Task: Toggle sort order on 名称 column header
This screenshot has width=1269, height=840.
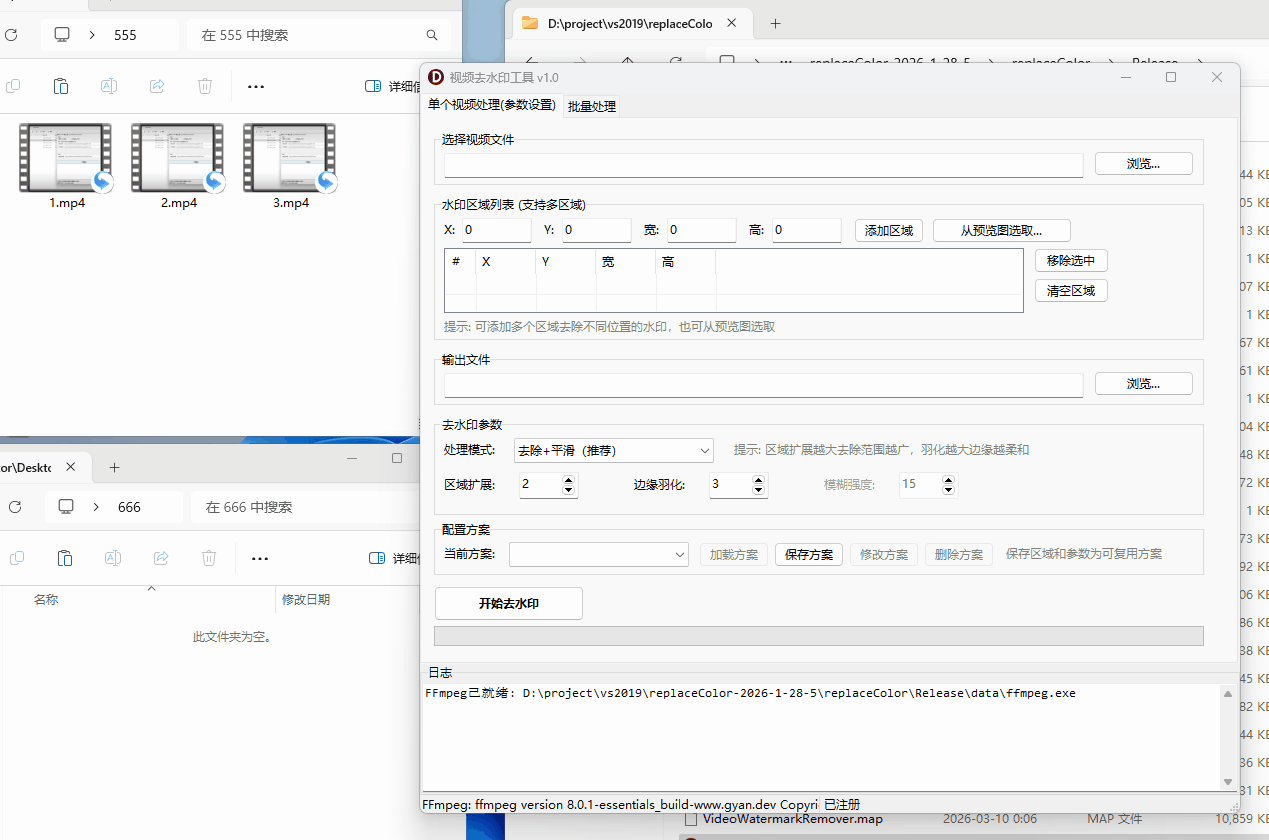Action: point(46,598)
